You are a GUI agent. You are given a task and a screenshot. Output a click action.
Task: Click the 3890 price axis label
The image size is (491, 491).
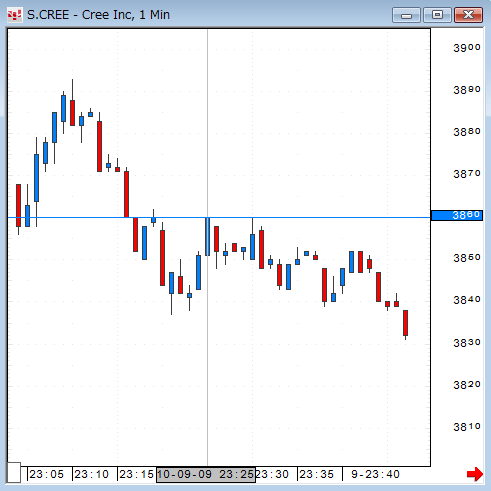click(x=467, y=90)
